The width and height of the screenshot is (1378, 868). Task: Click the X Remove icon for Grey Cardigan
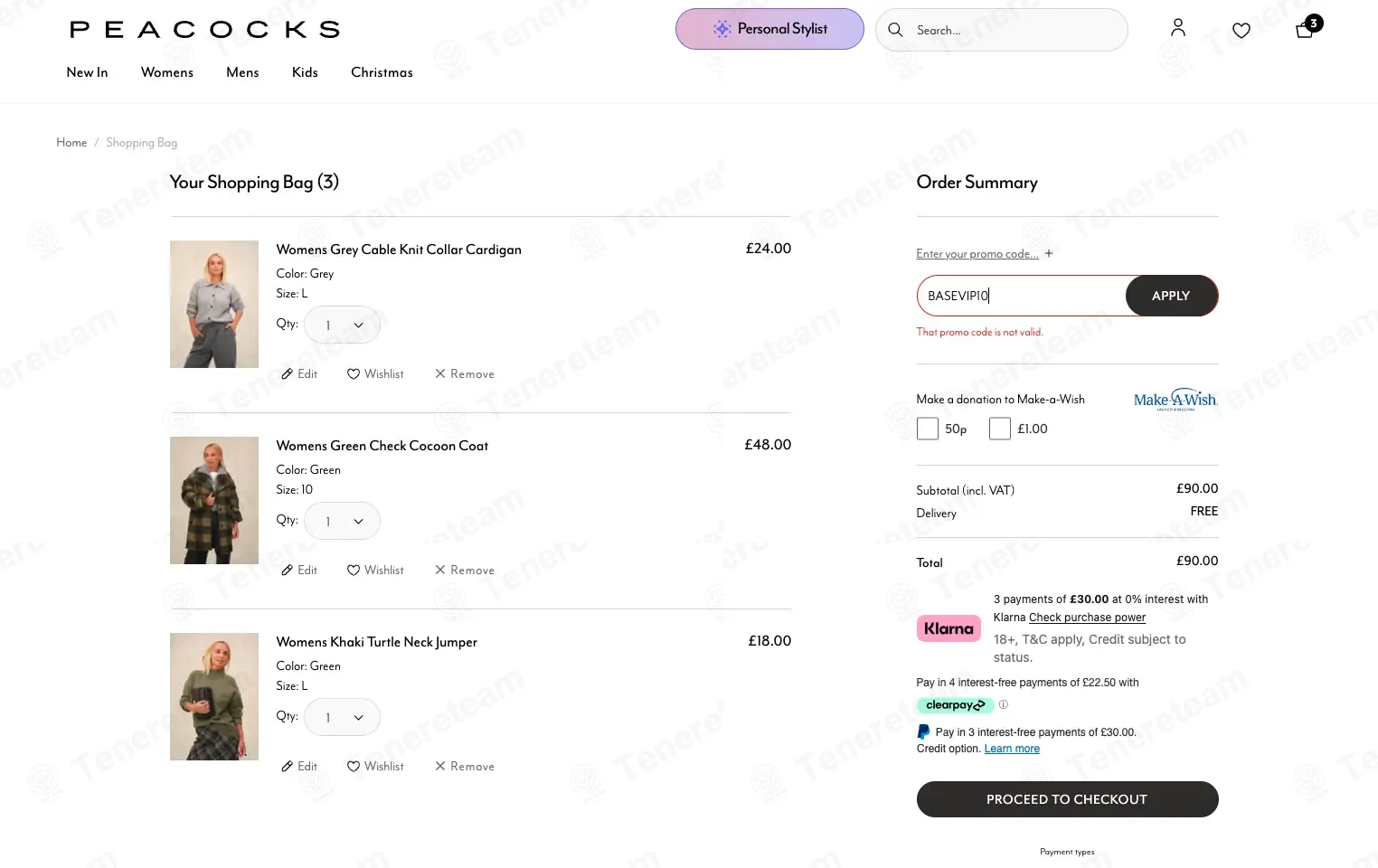tap(440, 373)
